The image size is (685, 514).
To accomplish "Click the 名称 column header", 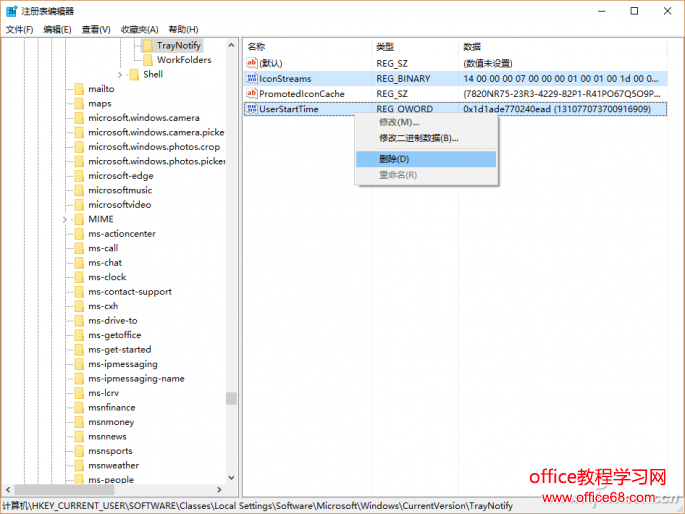I will point(307,47).
